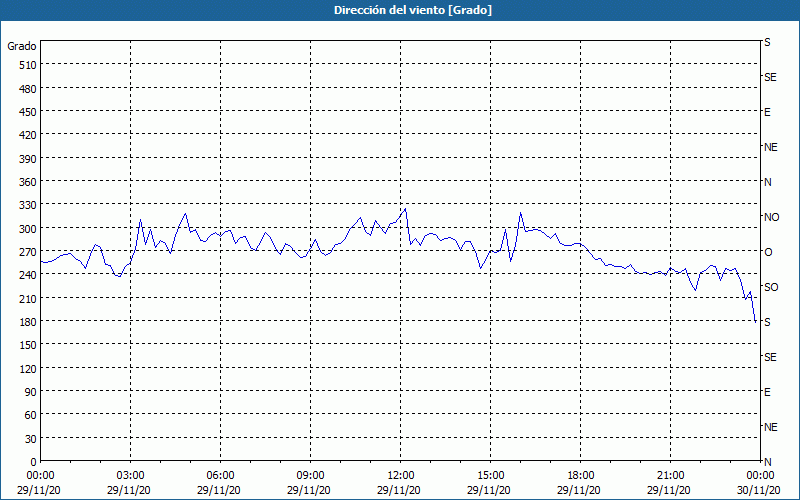Screen dimensions: 800x500
Task: Pick the 21:00 time axis label
Action: point(670,476)
